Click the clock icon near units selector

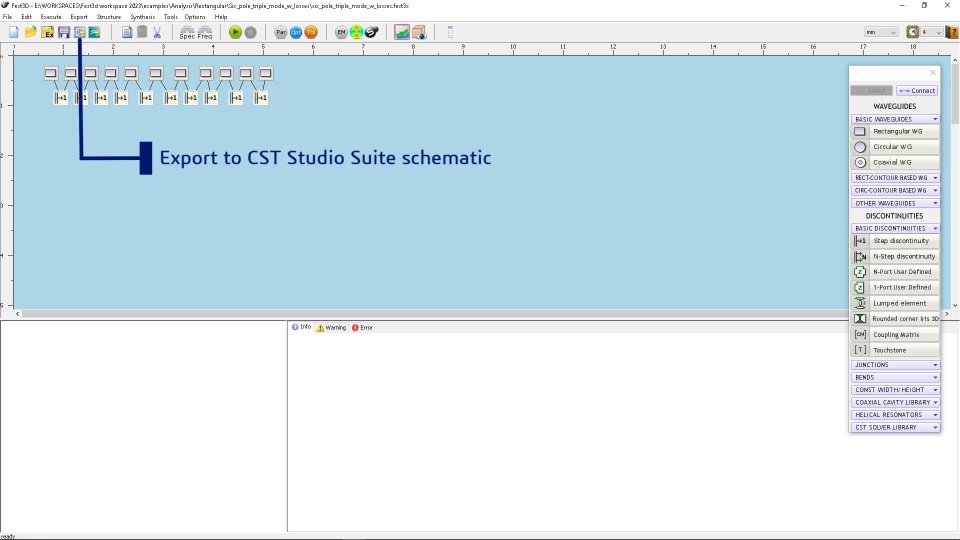[913, 32]
